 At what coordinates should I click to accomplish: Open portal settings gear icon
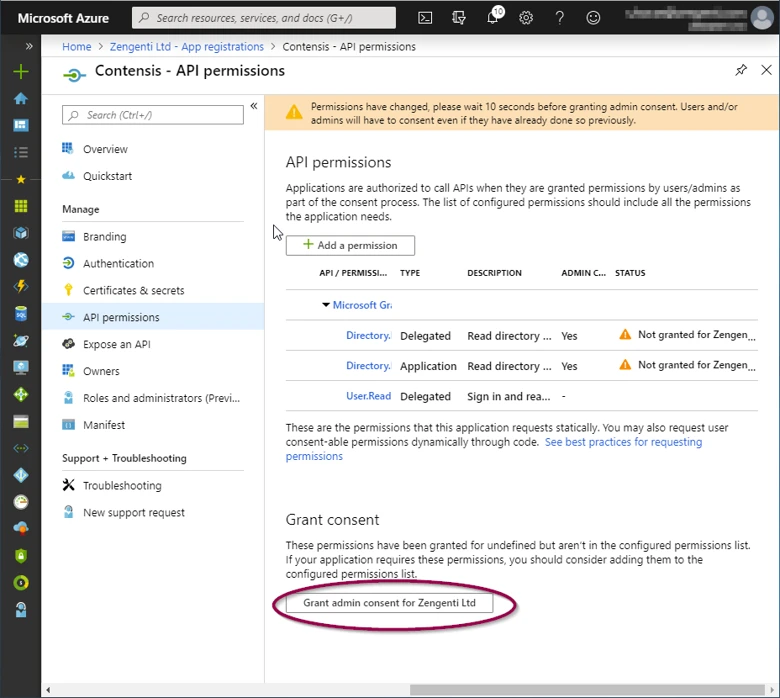pos(526,18)
